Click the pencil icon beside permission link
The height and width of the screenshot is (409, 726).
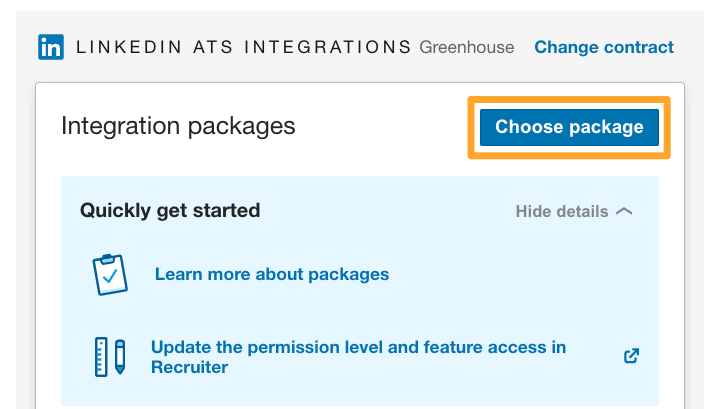tap(120, 357)
